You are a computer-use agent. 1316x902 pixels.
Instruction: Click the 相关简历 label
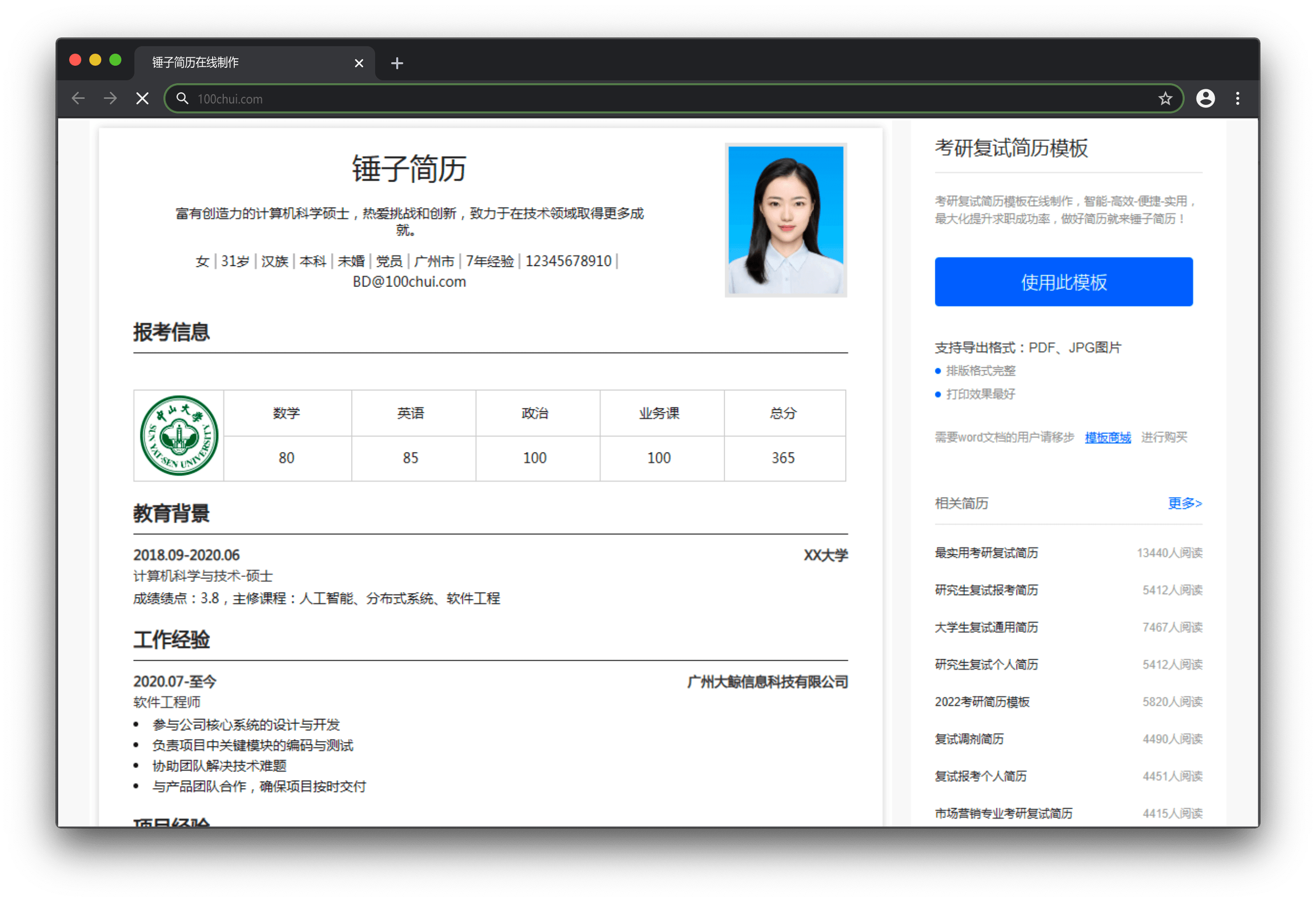pos(961,503)
